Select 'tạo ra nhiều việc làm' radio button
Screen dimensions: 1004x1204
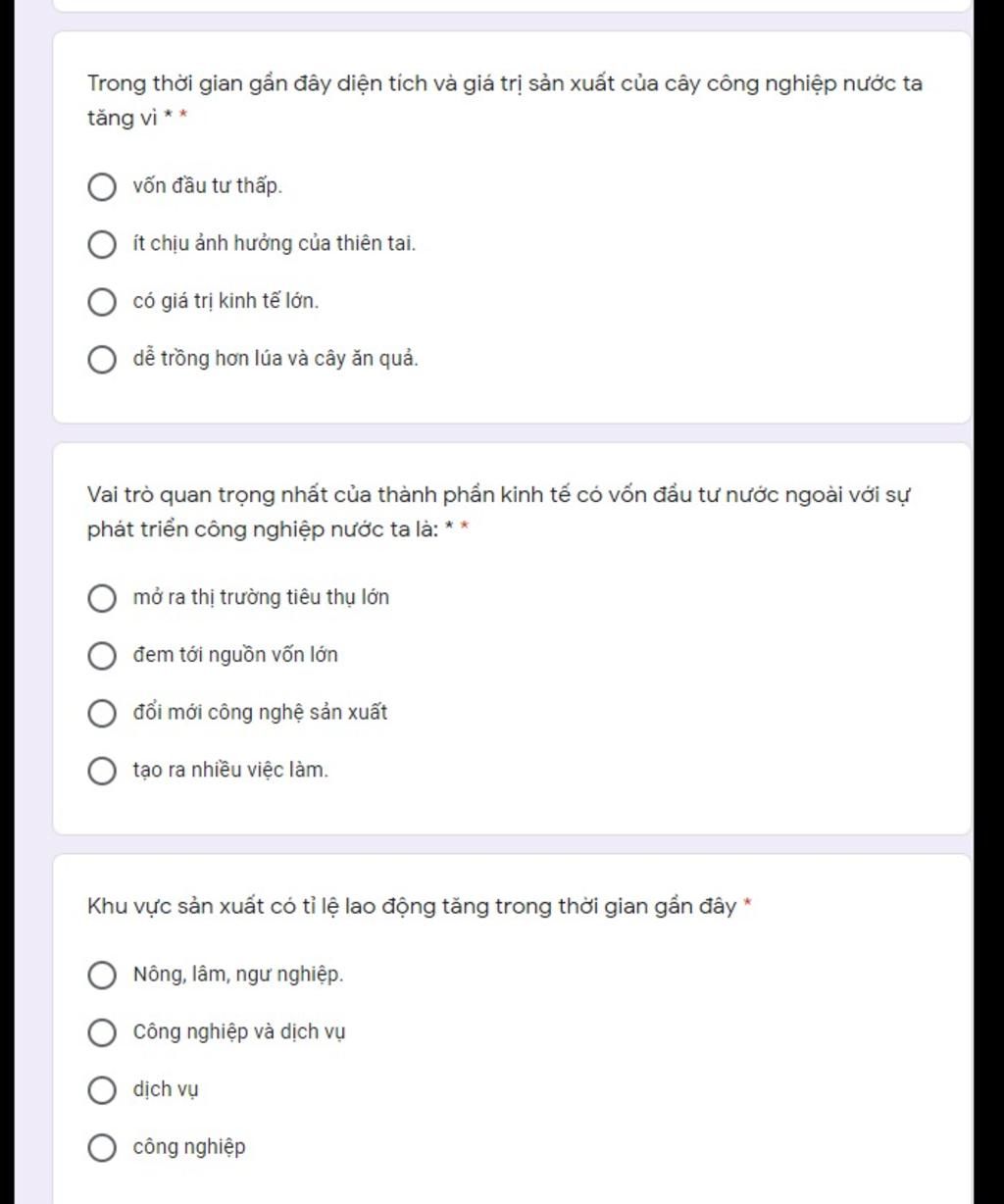(x=102, y=772)
